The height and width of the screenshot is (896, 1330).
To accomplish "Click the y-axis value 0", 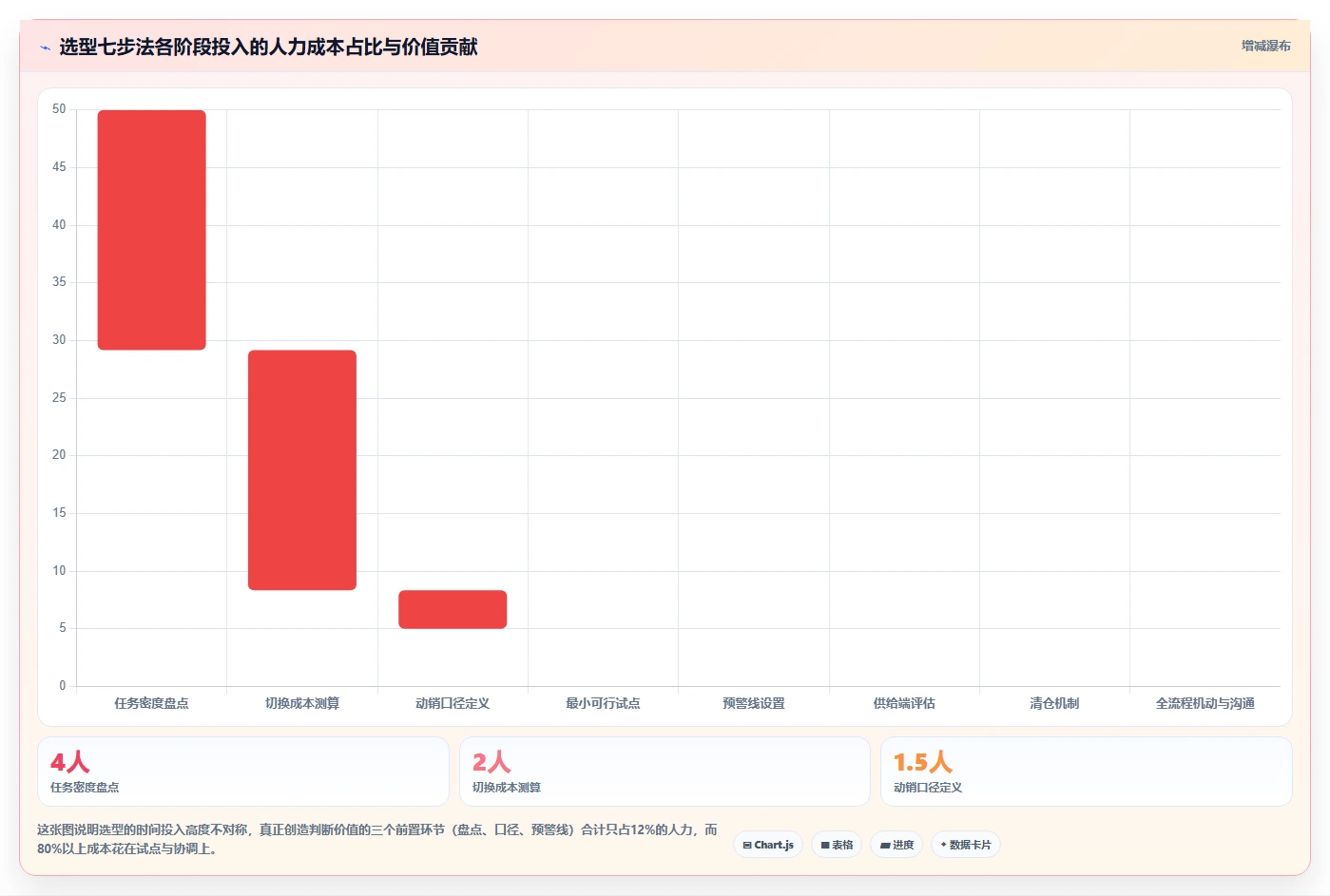I will 63,685.
